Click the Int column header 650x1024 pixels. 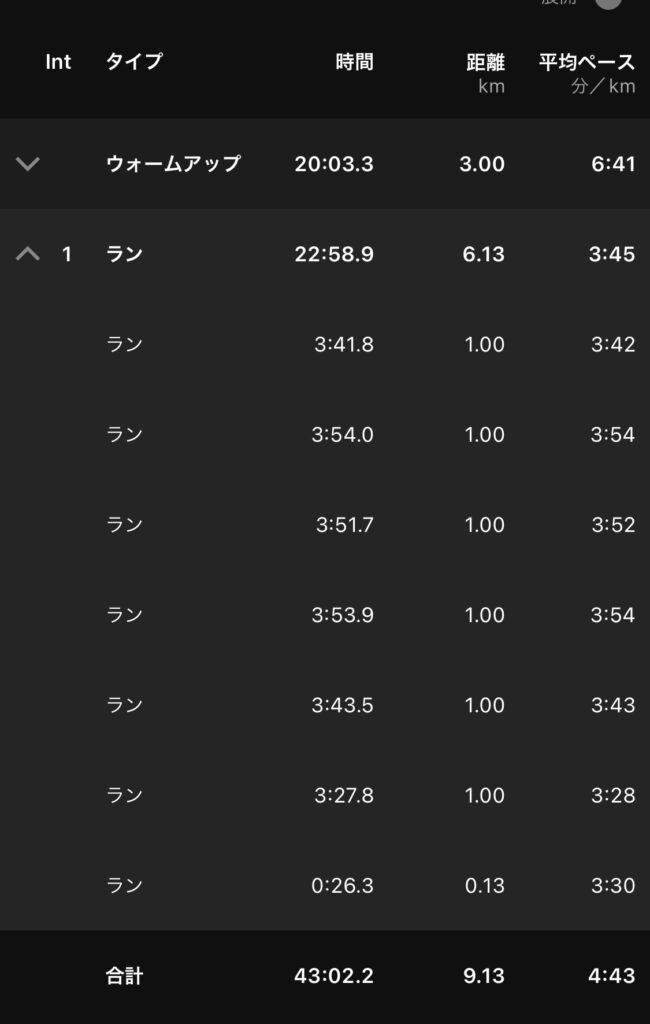tap(58, 62)
